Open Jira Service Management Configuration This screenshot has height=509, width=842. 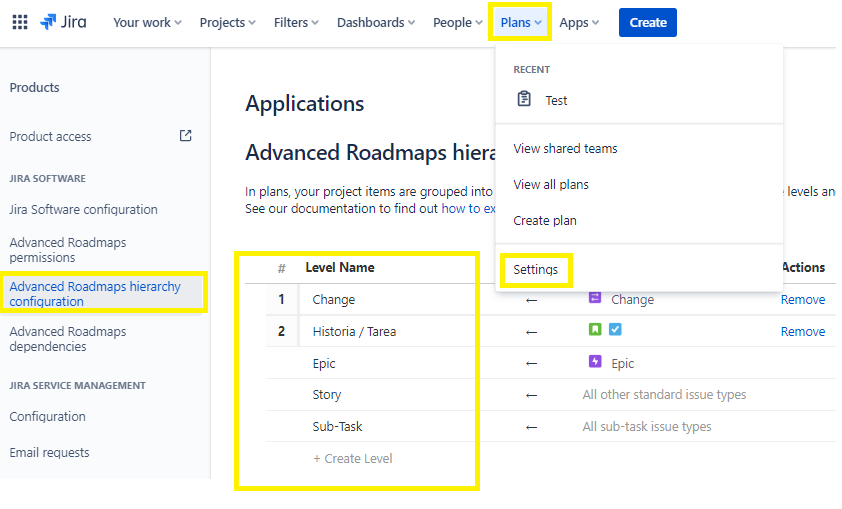pos(47,417)
